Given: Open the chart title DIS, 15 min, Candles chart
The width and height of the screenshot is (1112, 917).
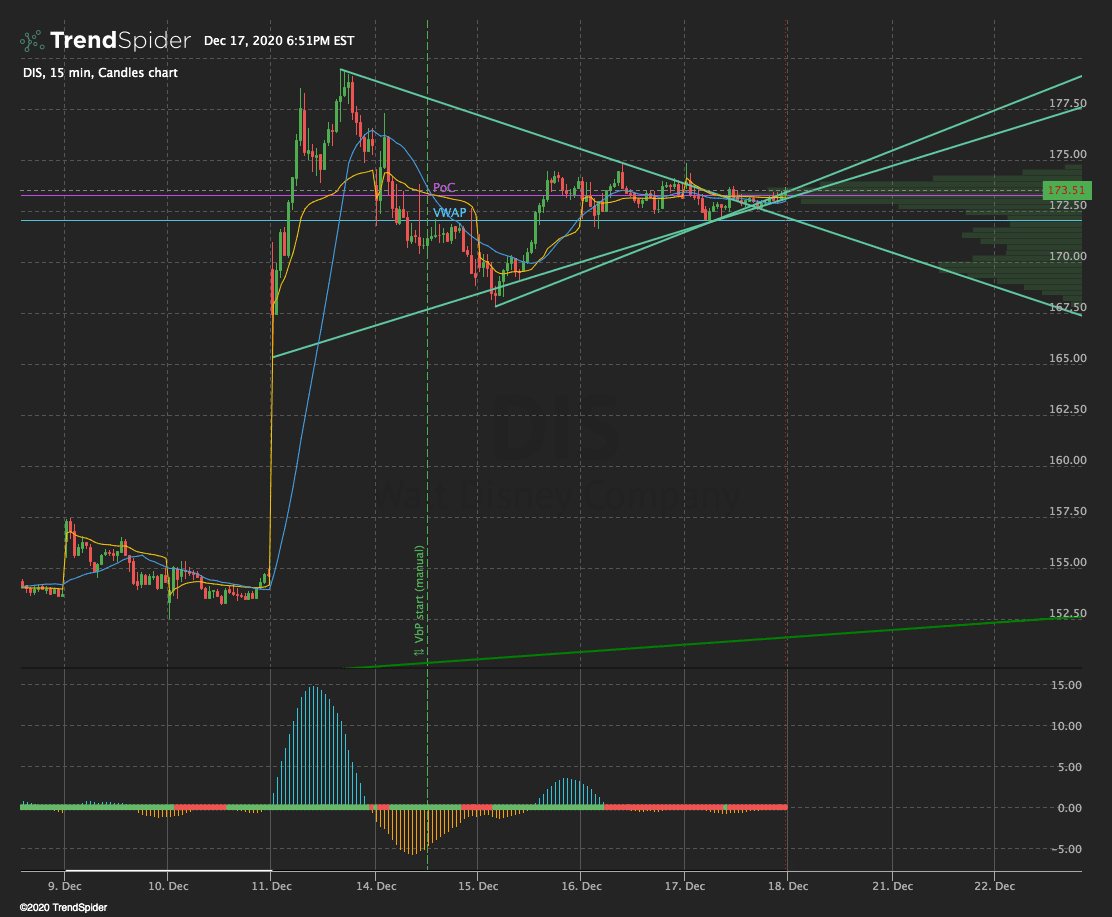Looking at the screenshot, I should [100, 73].
